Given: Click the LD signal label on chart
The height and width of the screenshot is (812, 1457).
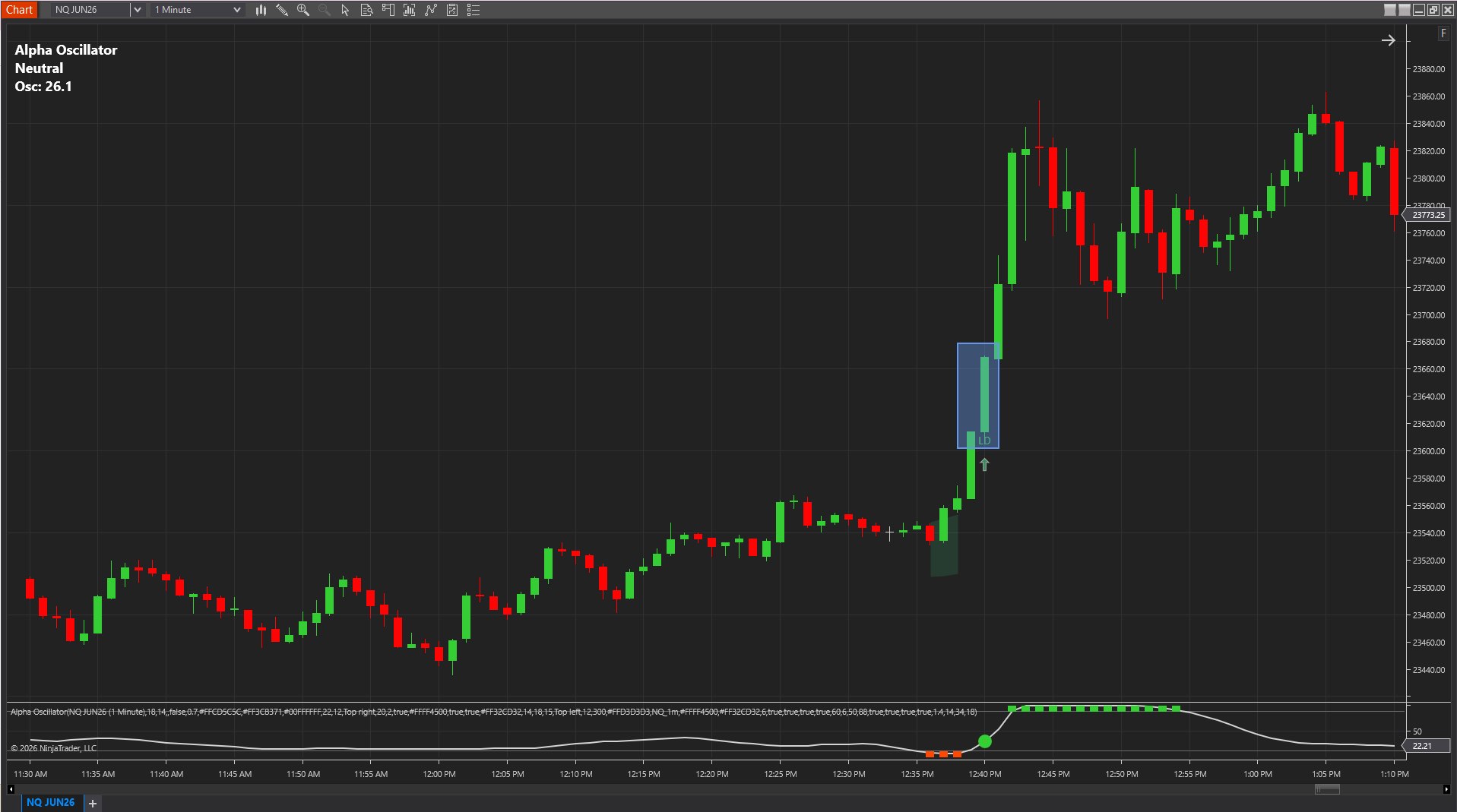Looking at the screenshot, I should (x=984, y=441).
